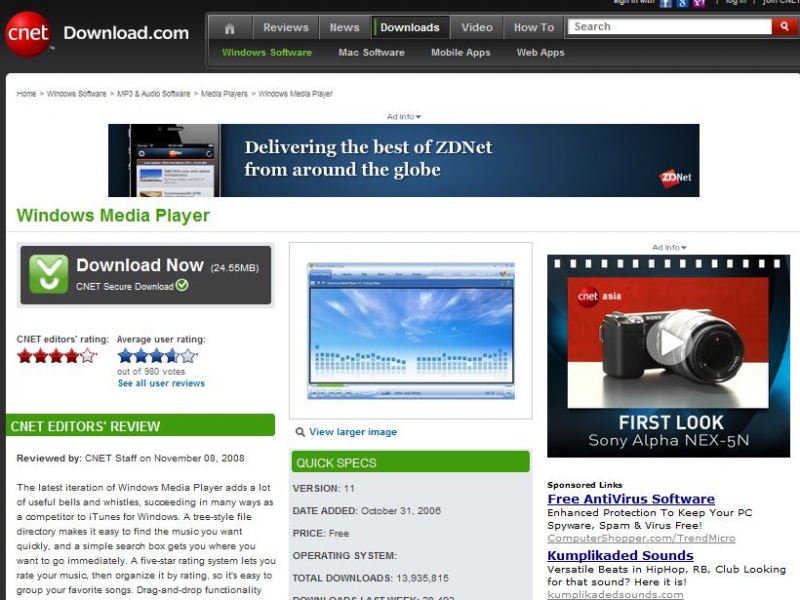Expand Ad info dropdown above the Sony ad
Screen dimensions: 800x600
pos(669,247)
